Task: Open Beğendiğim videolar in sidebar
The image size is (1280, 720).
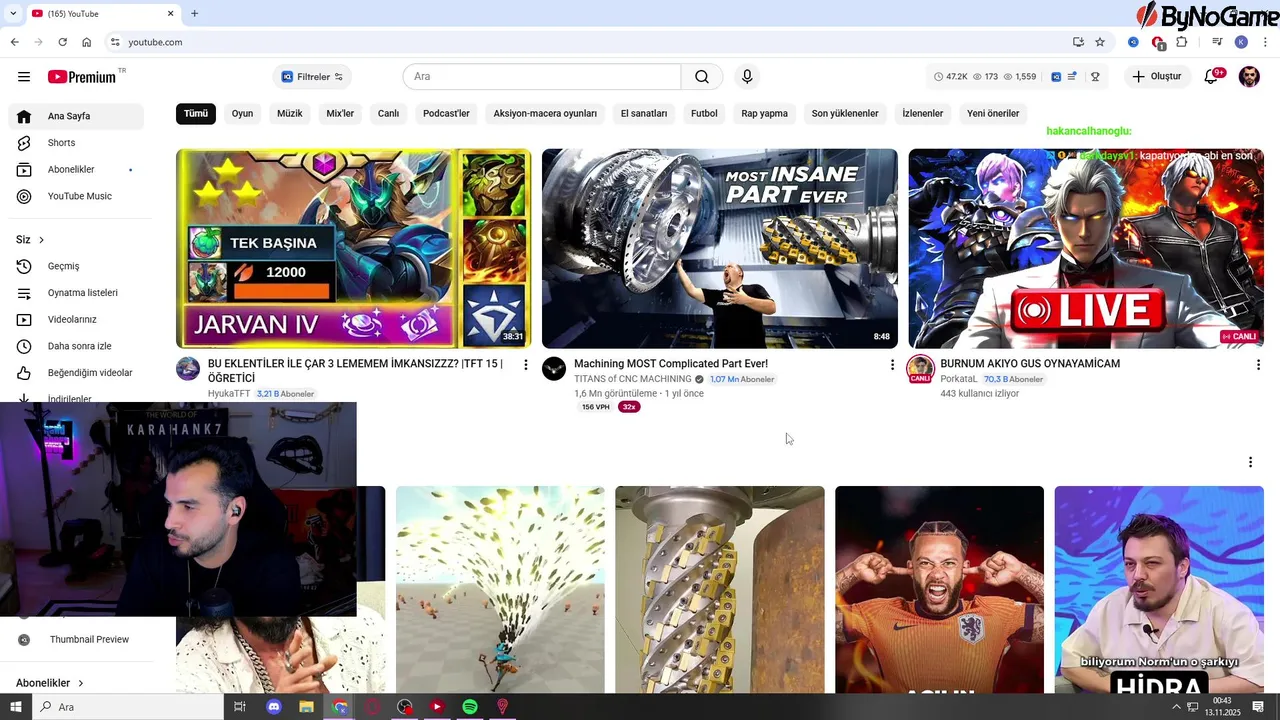Action: click(x=76, y=373)
